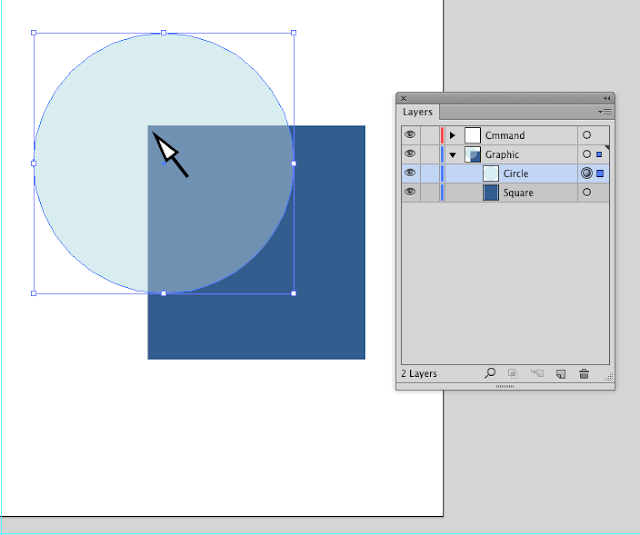Hide the Graphic layer with its eye icon
Screen dimensions: 640x535
[x=410, y=154]
